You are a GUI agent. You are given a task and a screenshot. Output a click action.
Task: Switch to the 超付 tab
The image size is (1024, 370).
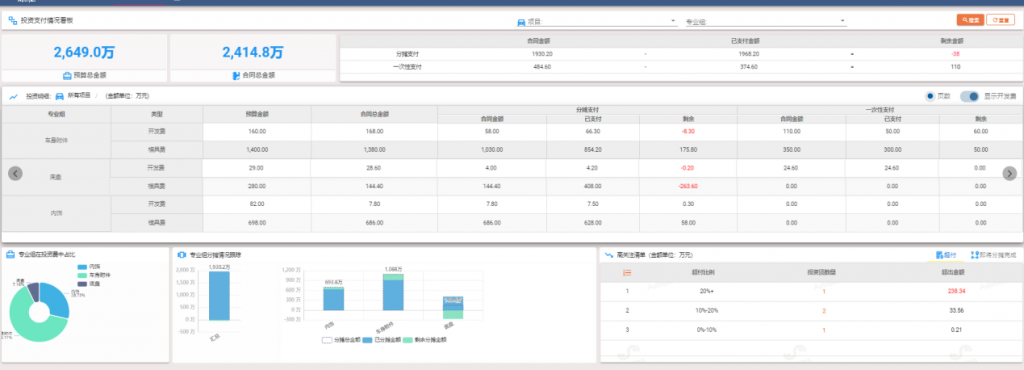[x=946, y=254]
